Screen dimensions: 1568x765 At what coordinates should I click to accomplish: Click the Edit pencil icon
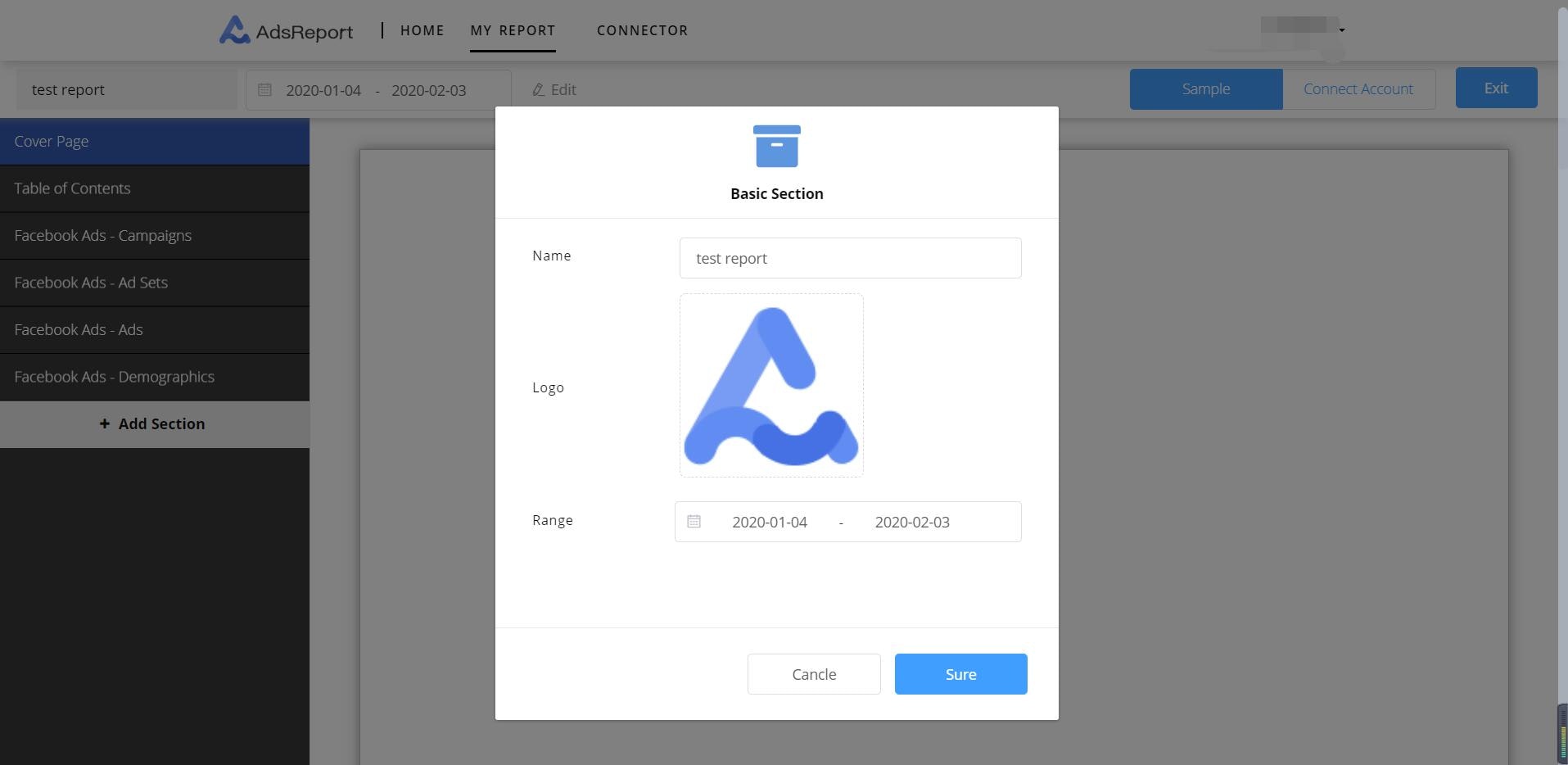pyautogui.click(x=538, y=89)
